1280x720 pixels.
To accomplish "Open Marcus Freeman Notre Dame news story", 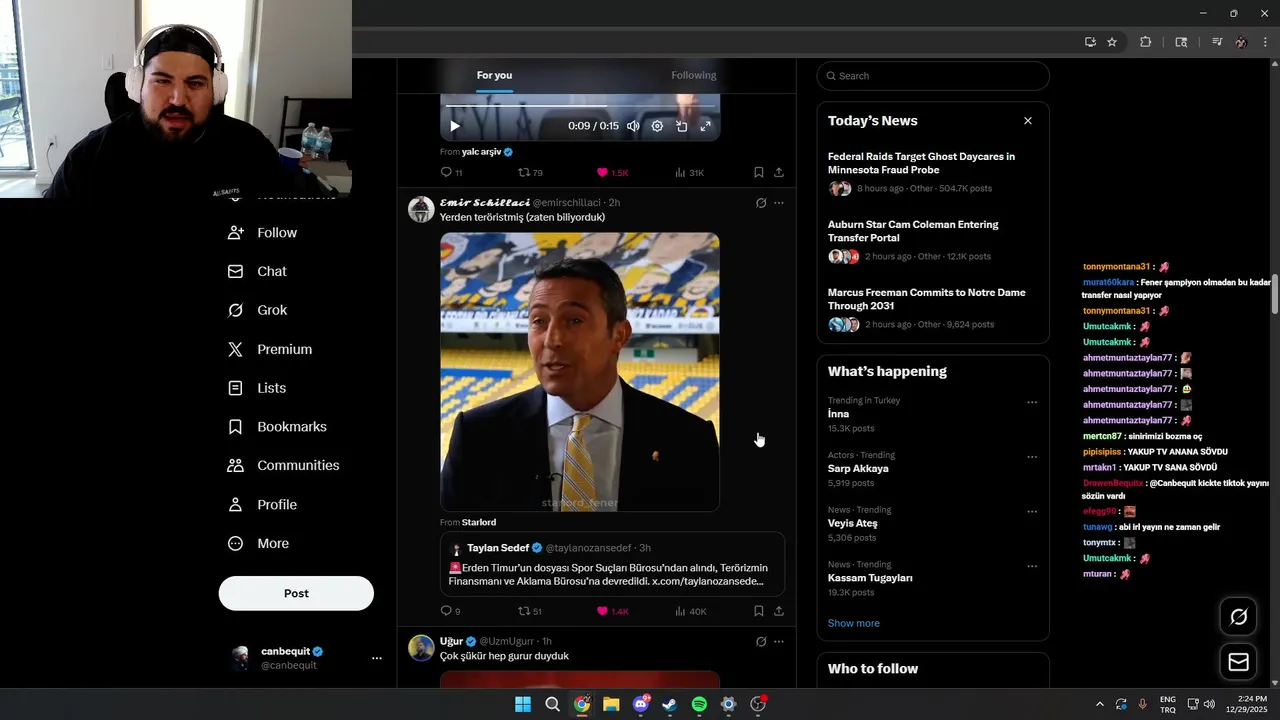I will point(932,309).
